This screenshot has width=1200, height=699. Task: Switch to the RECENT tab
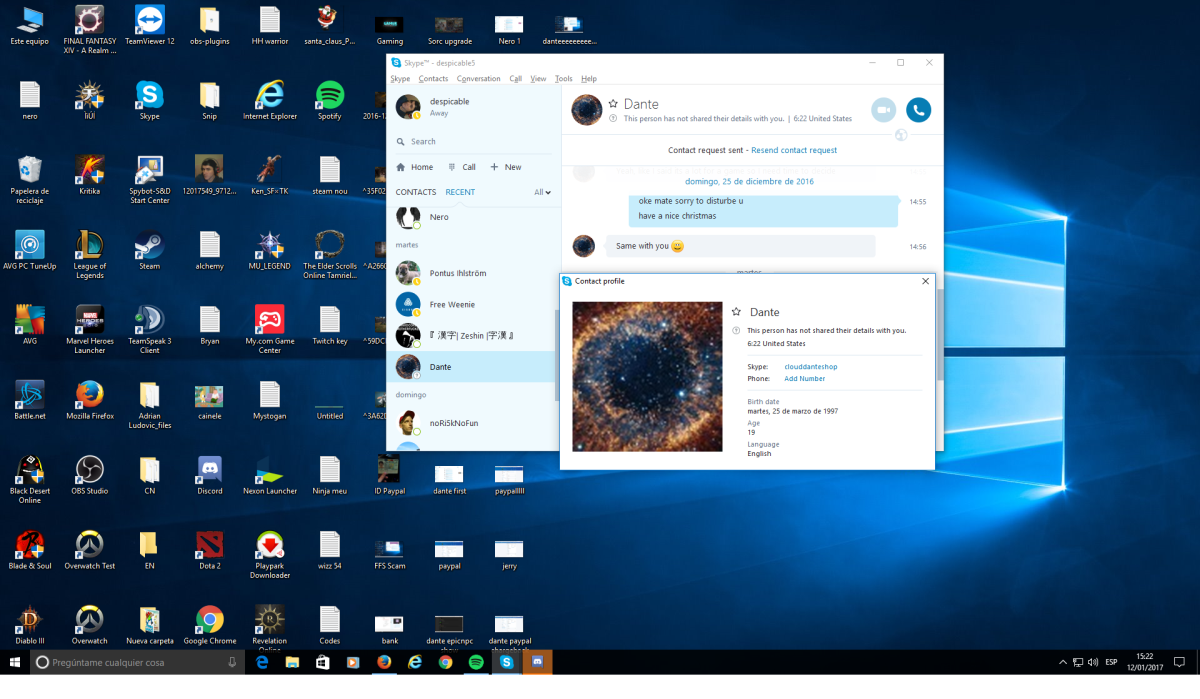click(460, 192)
